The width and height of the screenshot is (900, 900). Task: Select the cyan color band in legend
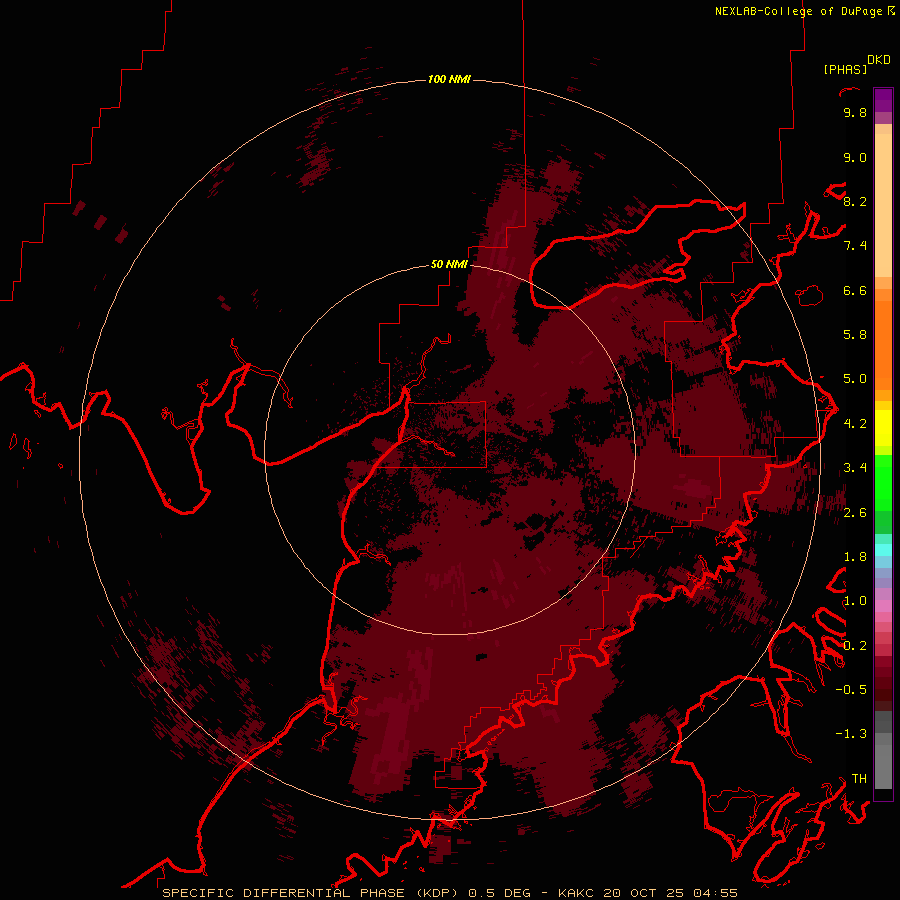click(883, 550)
